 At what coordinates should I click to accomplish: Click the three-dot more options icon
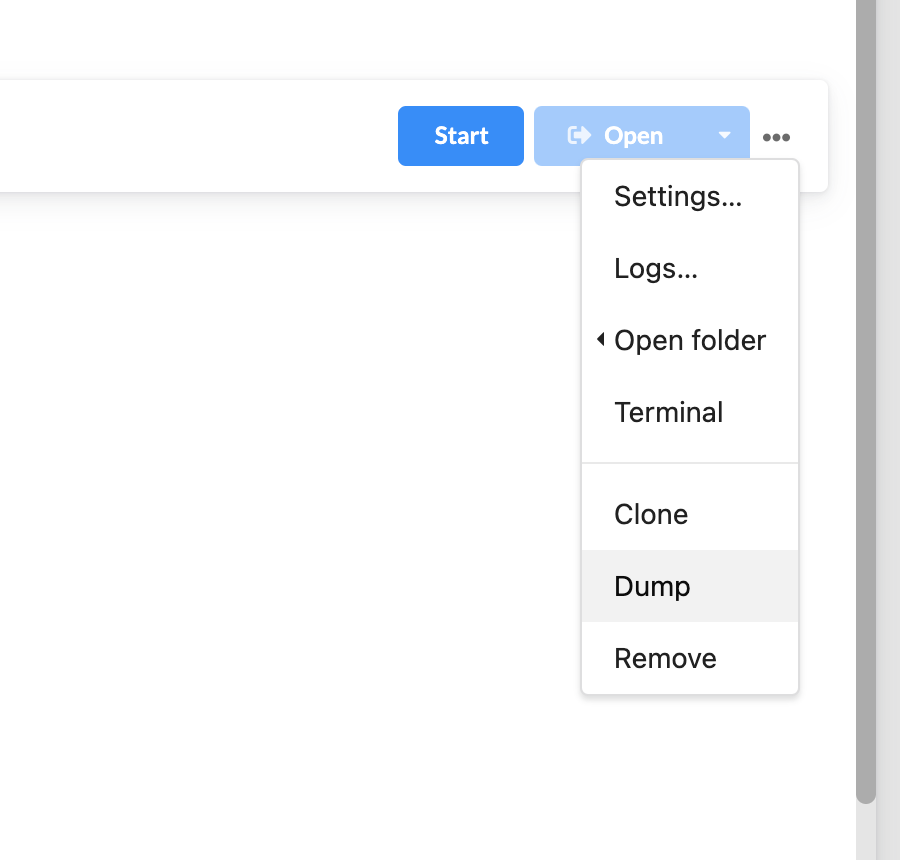coord(776,137)
